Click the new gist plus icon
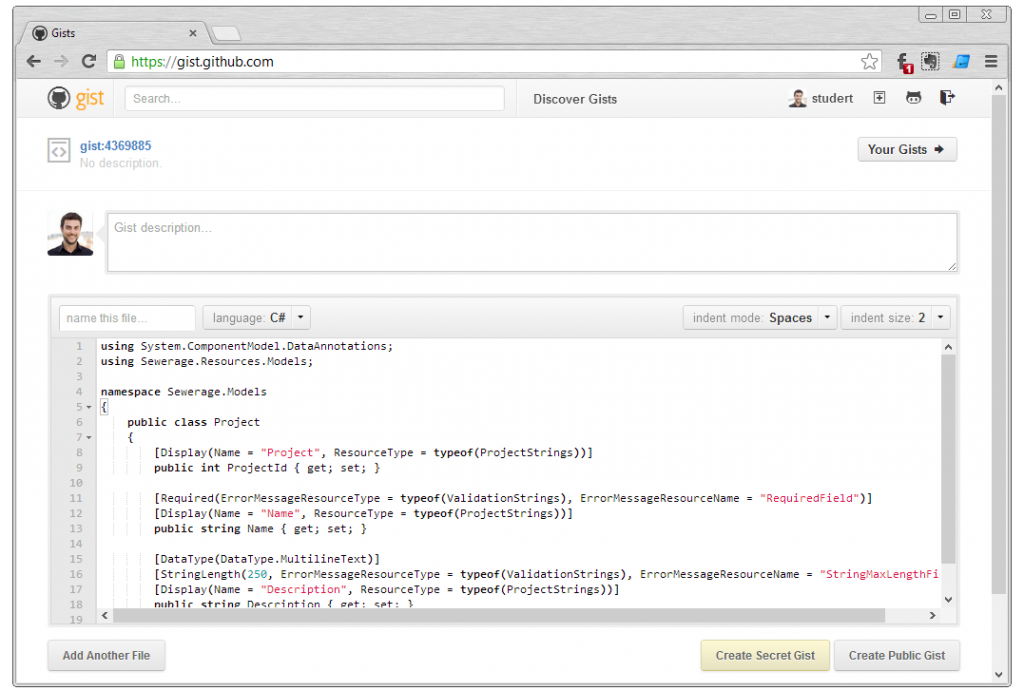Screen dimensions: 1024x691 tap(879, 97)
